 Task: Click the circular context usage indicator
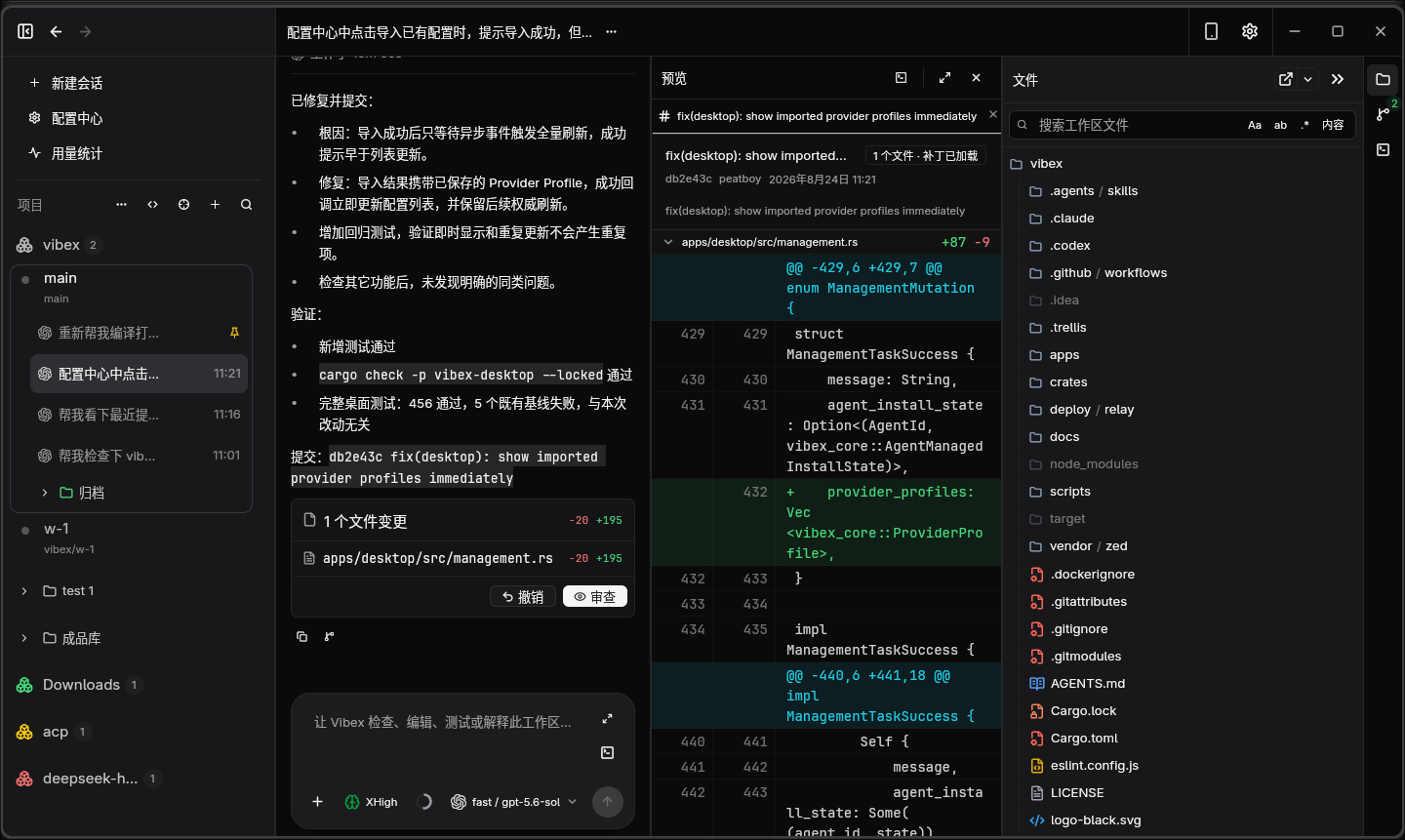tap(424, 802)
